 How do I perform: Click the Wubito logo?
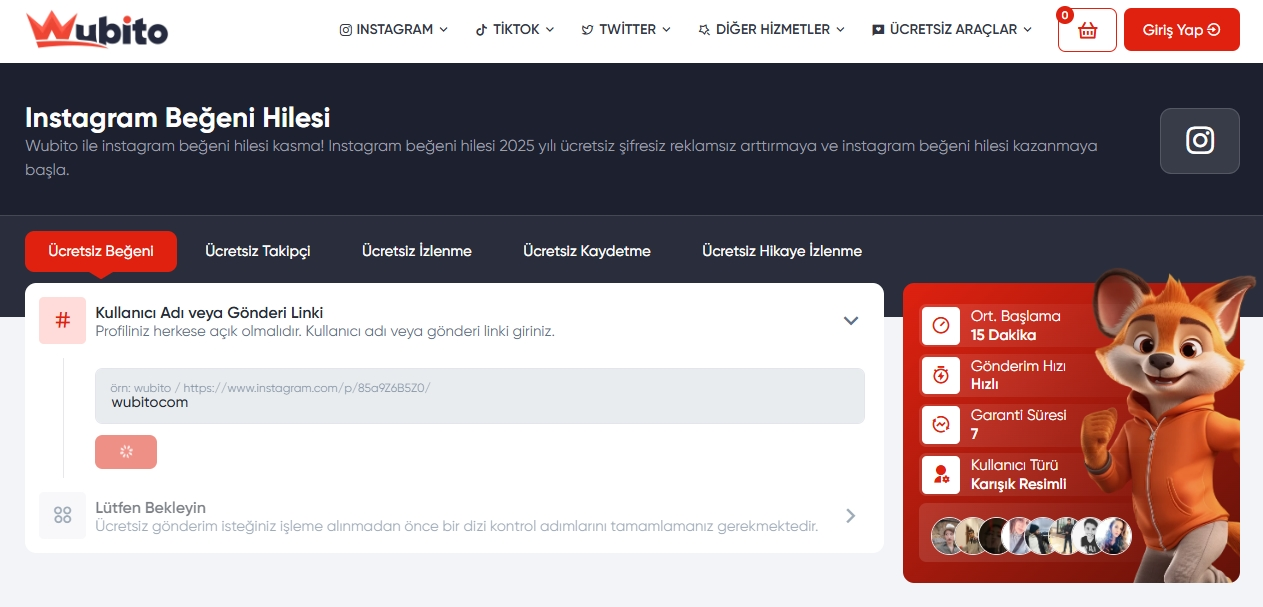click(x=96, y=30)
